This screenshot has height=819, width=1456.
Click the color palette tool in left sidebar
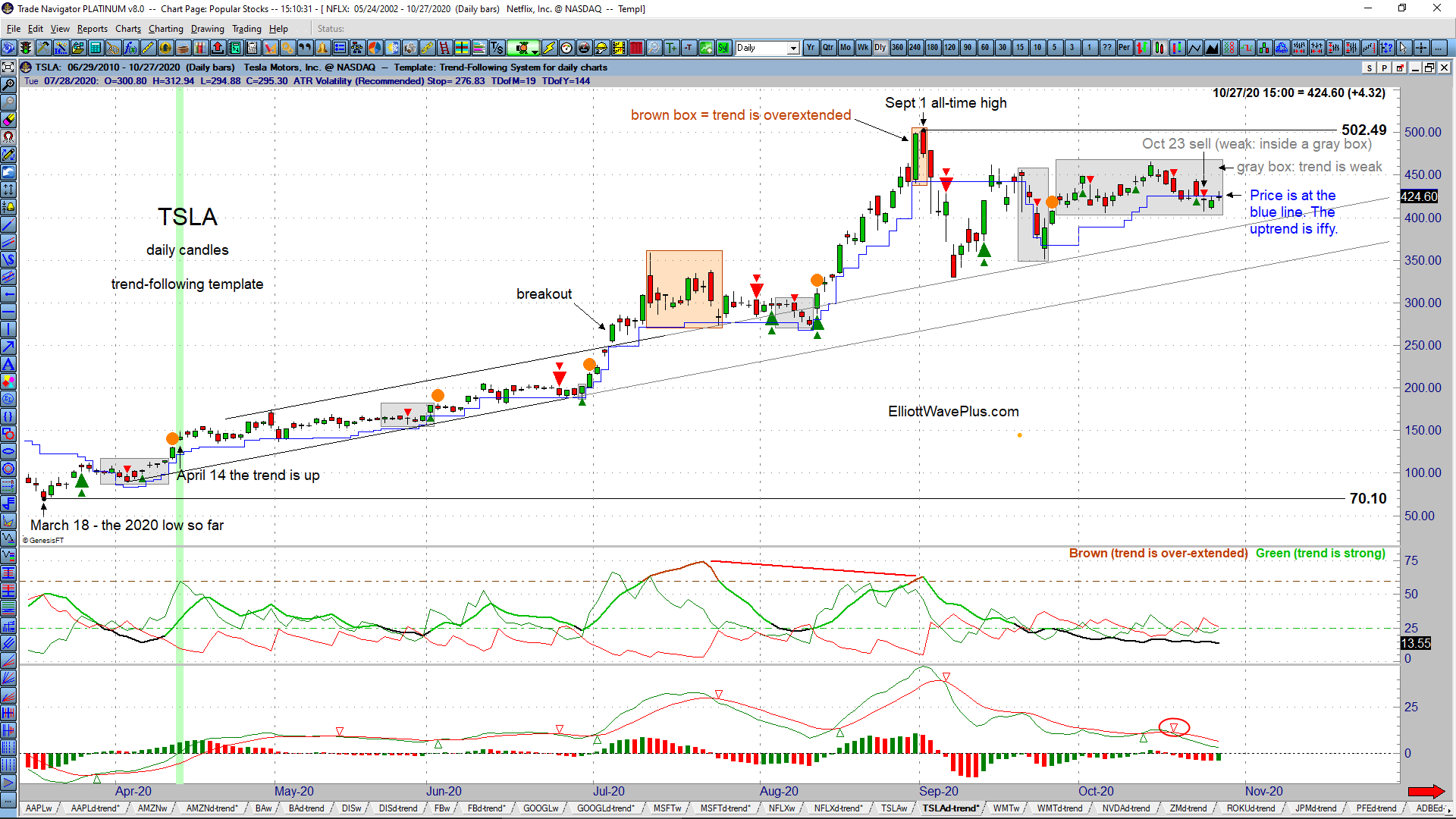pyautogui.click(x=8, y=381)
